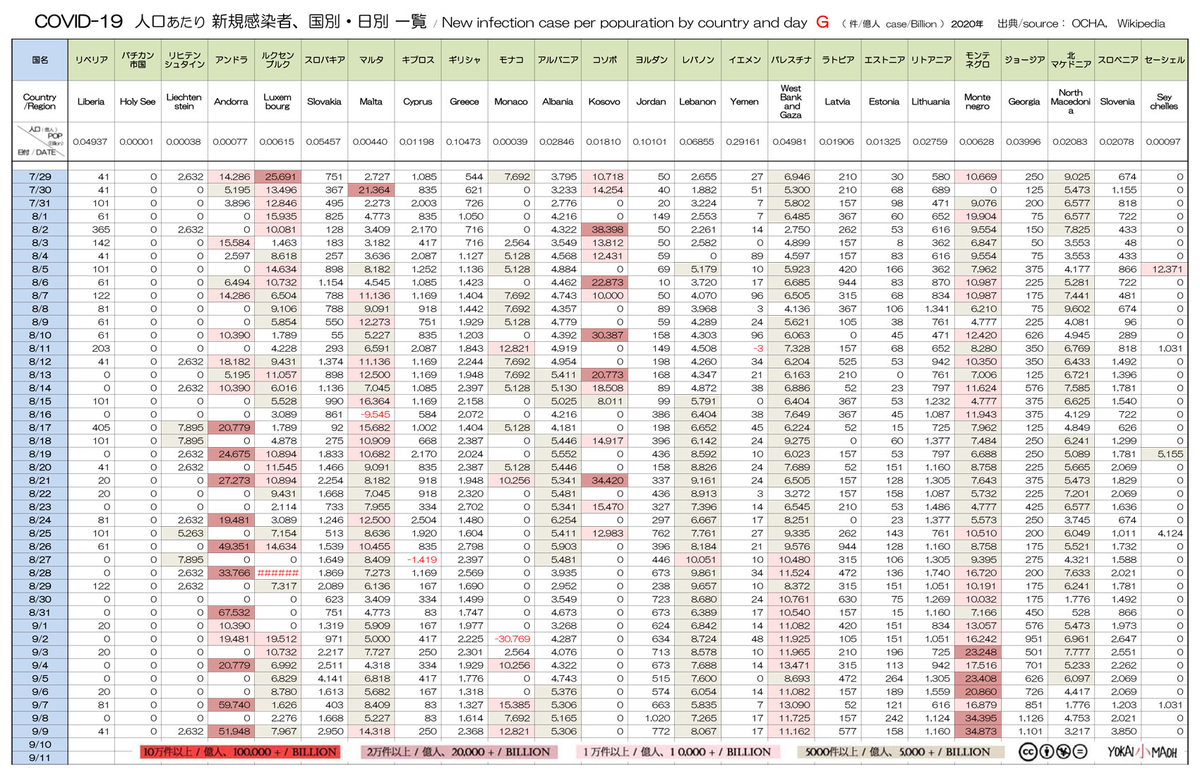1200x772 pixels.
Task: Select the Country/Region header cell
Action: tap(41, 100)
